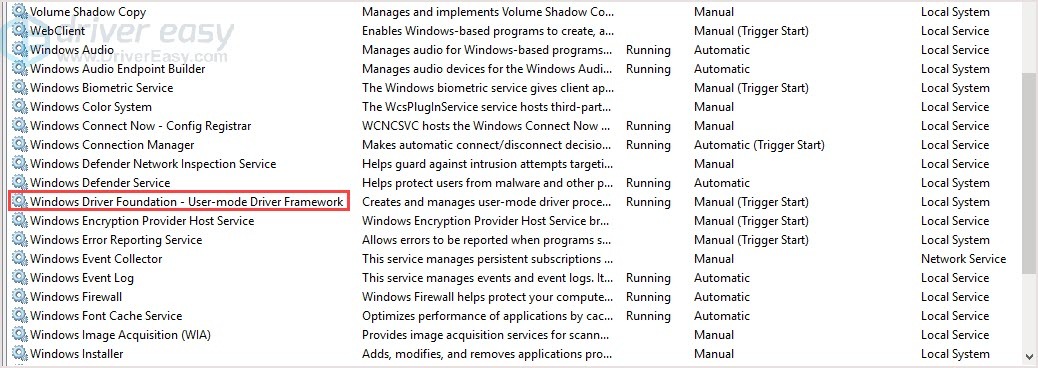Select the Windows Defender Service gear icon
Viewport: 1038px width, 368px height.
[x=21, y=183]
